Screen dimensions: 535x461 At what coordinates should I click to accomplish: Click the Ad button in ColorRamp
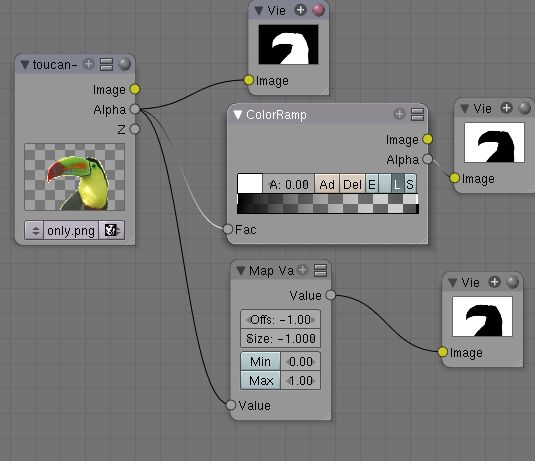click(x=327, y=184)
